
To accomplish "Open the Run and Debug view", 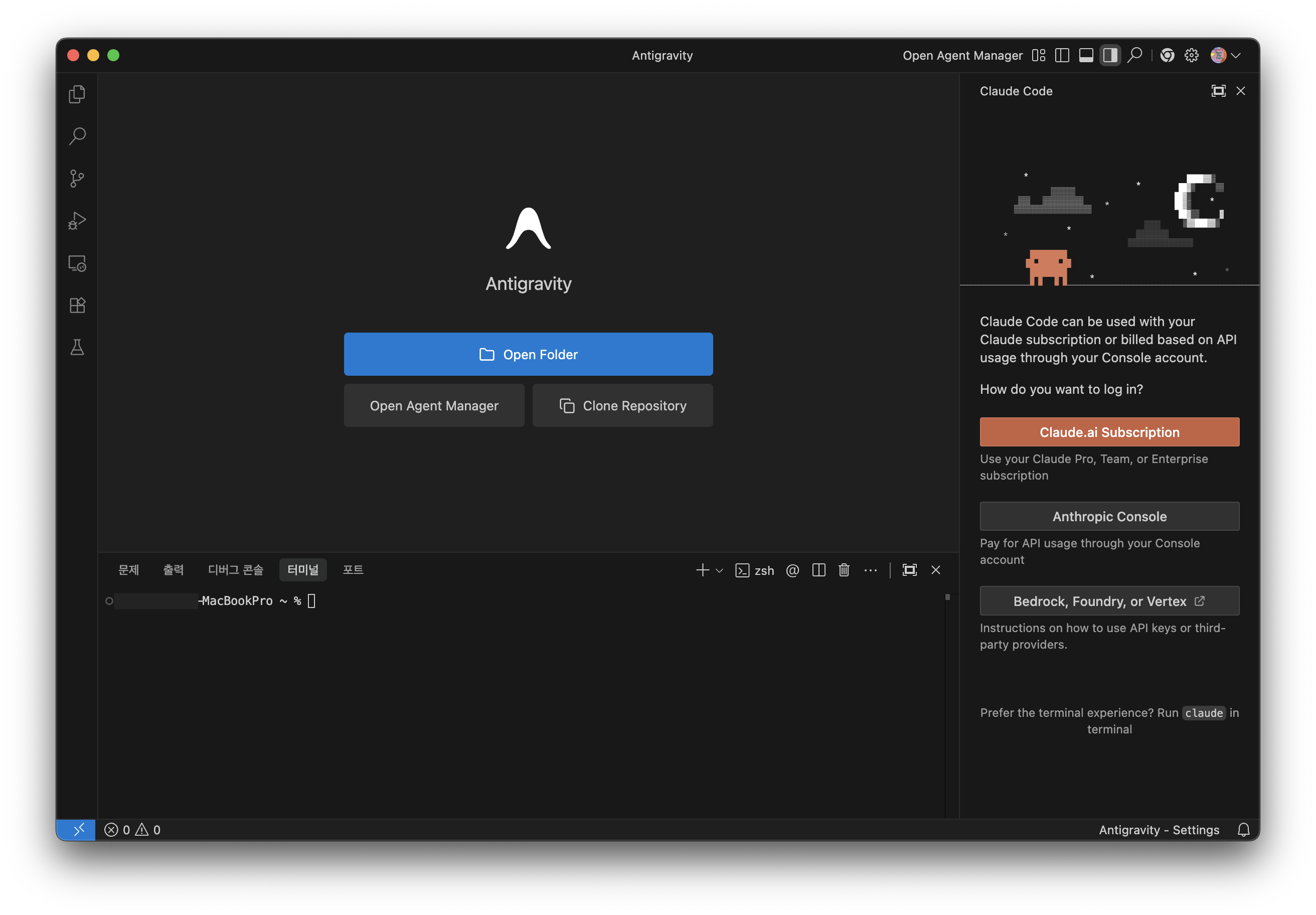I will [x=77, y=221].
